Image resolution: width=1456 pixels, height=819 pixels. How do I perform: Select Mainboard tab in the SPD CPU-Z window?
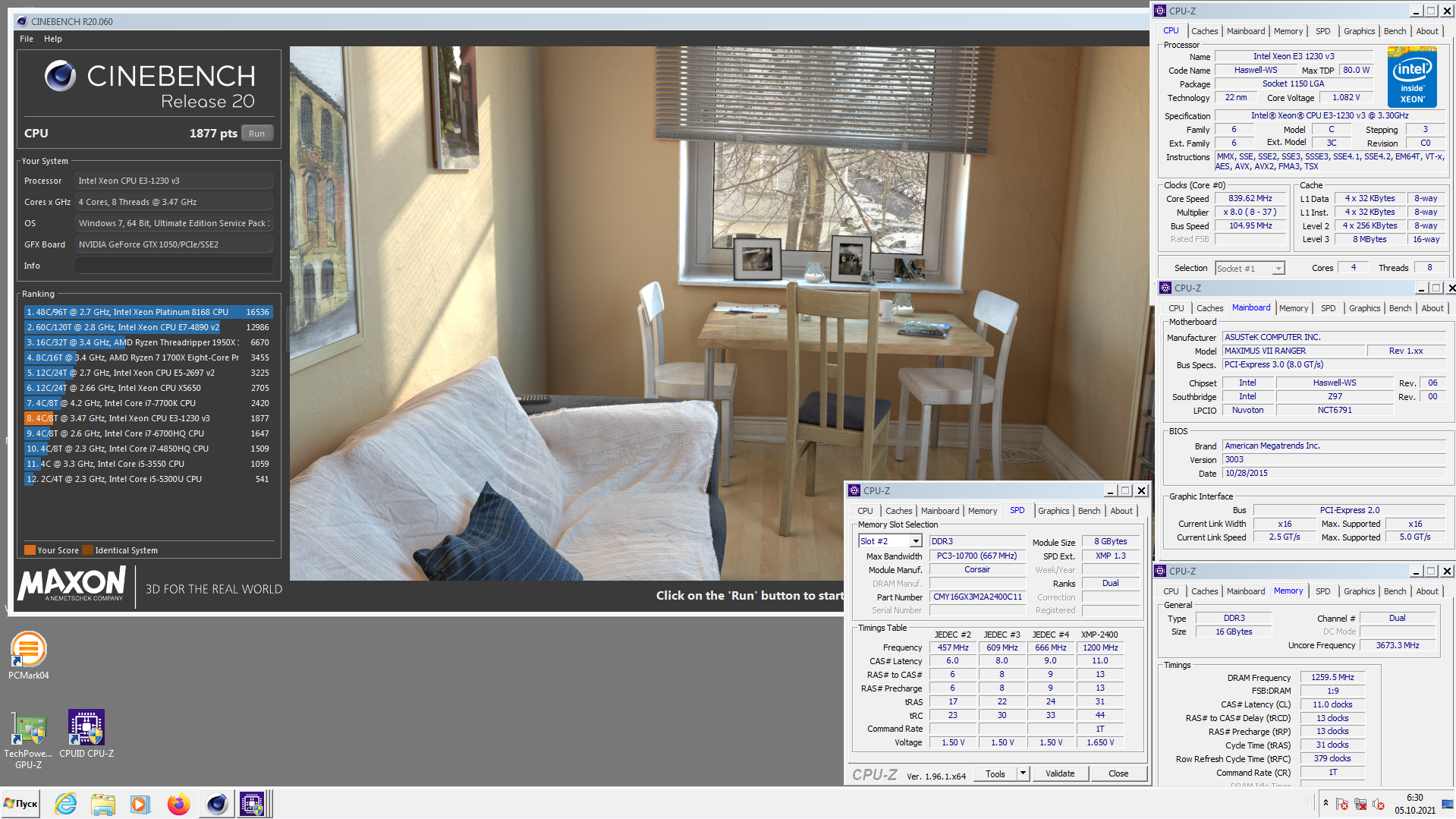940,511
